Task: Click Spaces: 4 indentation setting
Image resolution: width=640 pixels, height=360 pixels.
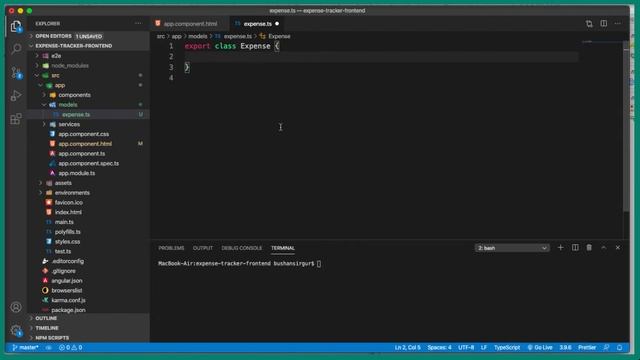Action: [439, 347]
